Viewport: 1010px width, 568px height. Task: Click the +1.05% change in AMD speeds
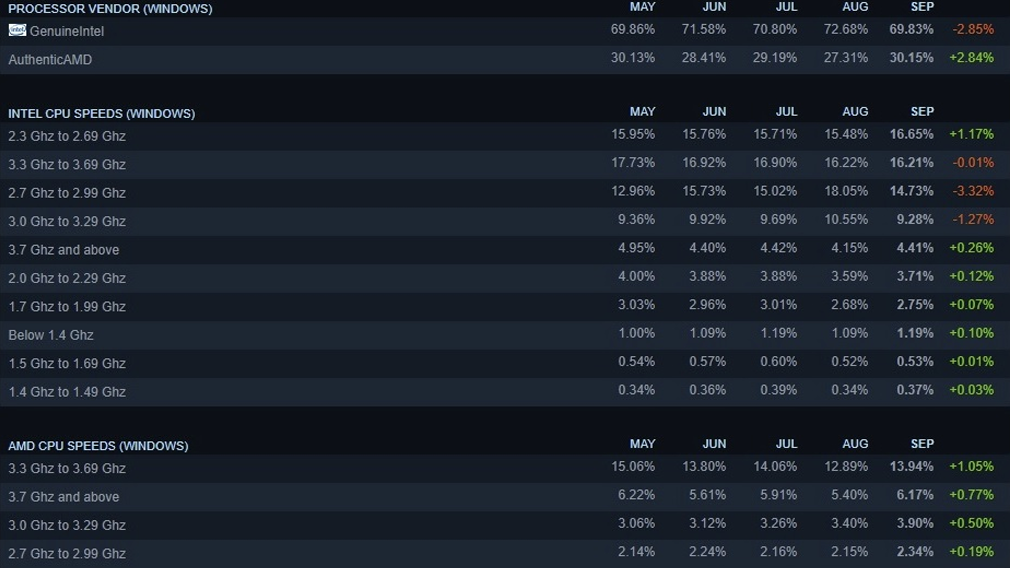click(971, 467)
